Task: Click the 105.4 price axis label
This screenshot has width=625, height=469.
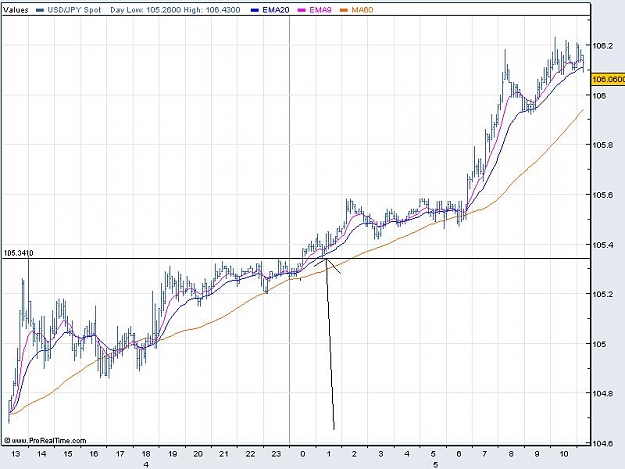Action: click(x=603, y=245)
